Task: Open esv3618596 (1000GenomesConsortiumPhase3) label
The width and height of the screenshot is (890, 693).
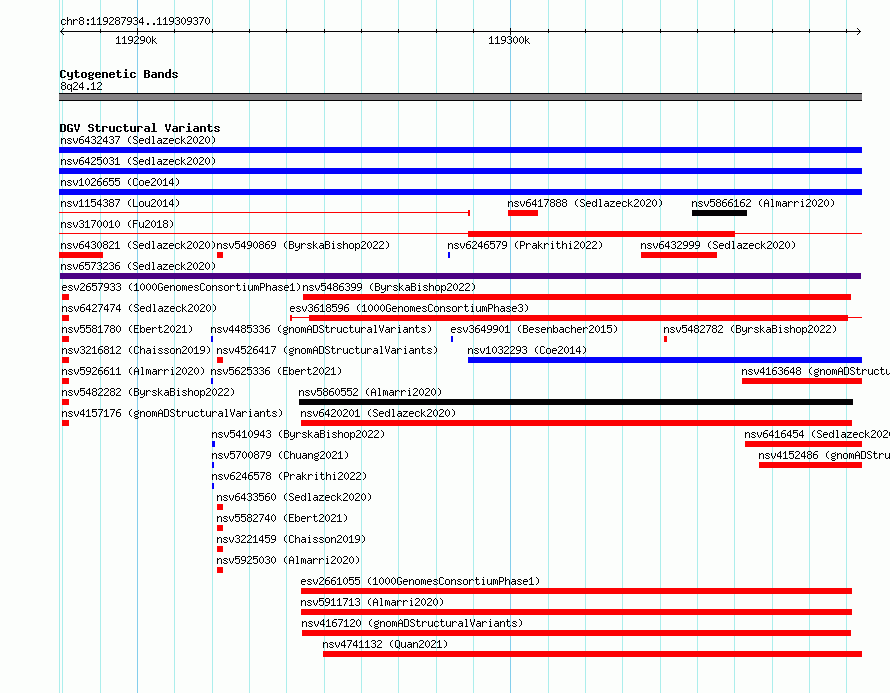Action: click(409, 308)
